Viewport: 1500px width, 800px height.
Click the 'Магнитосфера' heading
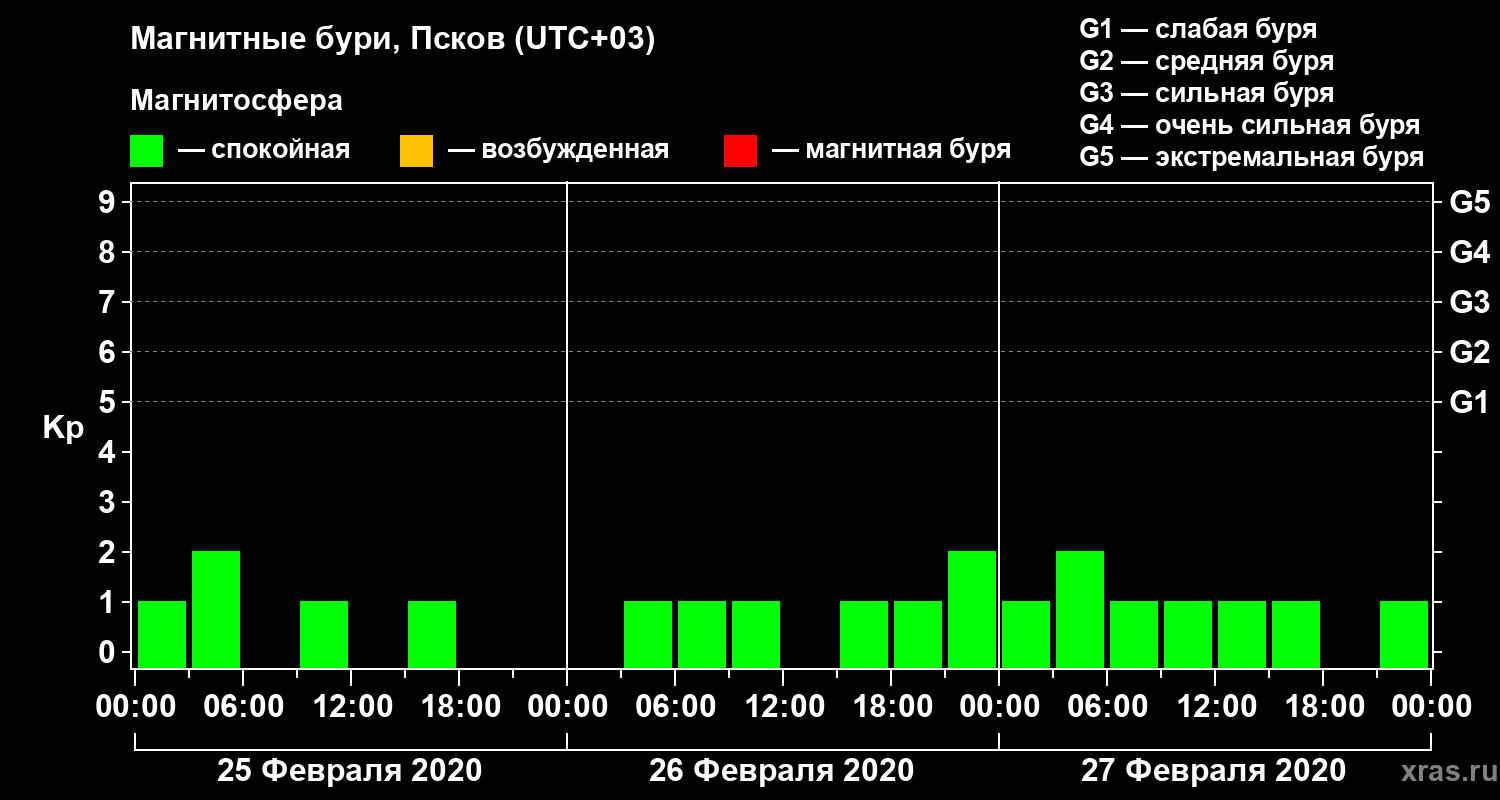pyautogui.click(x=236, y=100)
